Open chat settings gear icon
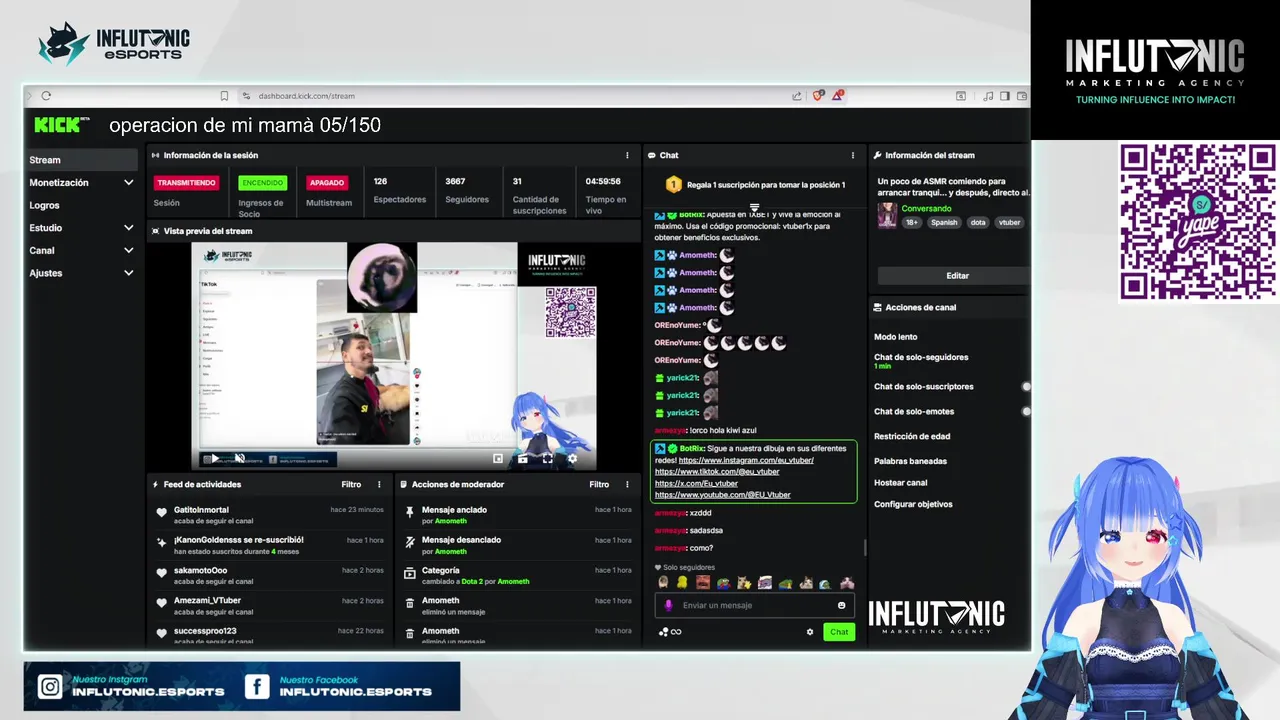The width and height of the screenshot is (1280, 720). [810, 632]
